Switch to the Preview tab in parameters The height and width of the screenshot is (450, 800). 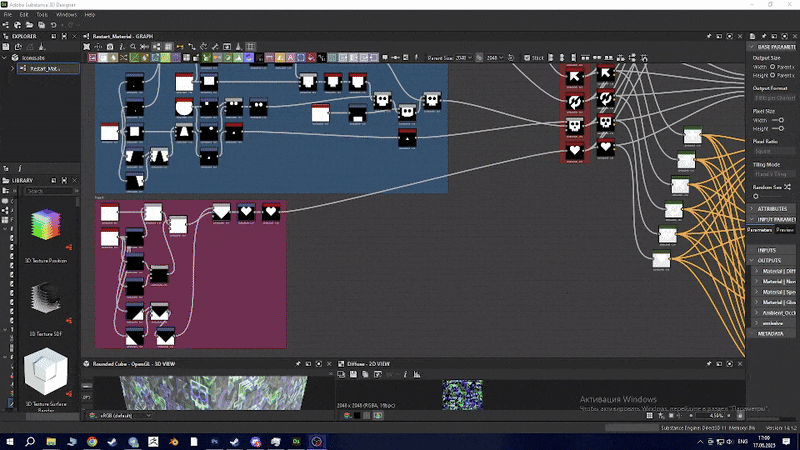tap(785, 230)
